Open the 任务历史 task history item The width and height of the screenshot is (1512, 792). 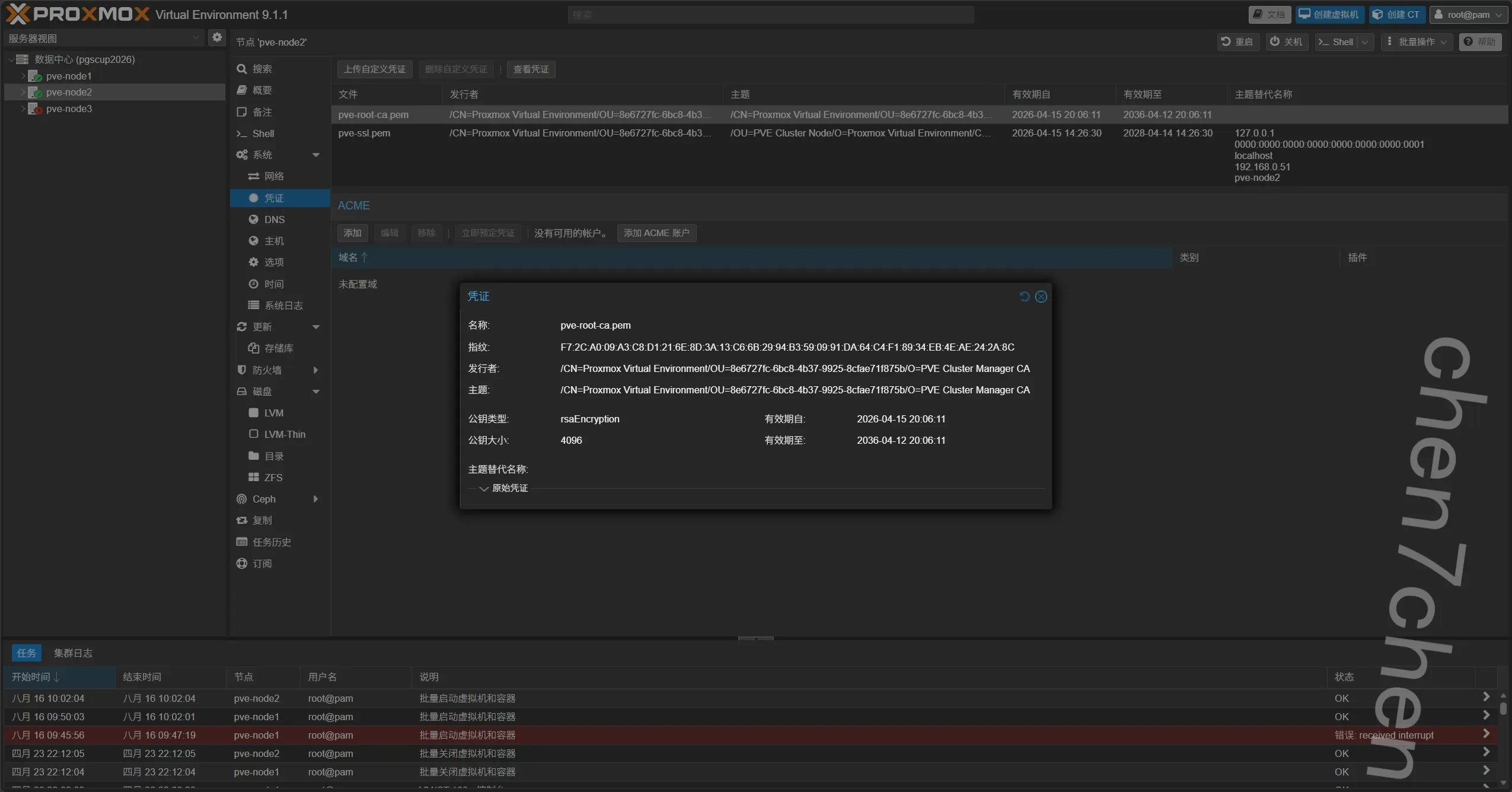coord(280,542)
